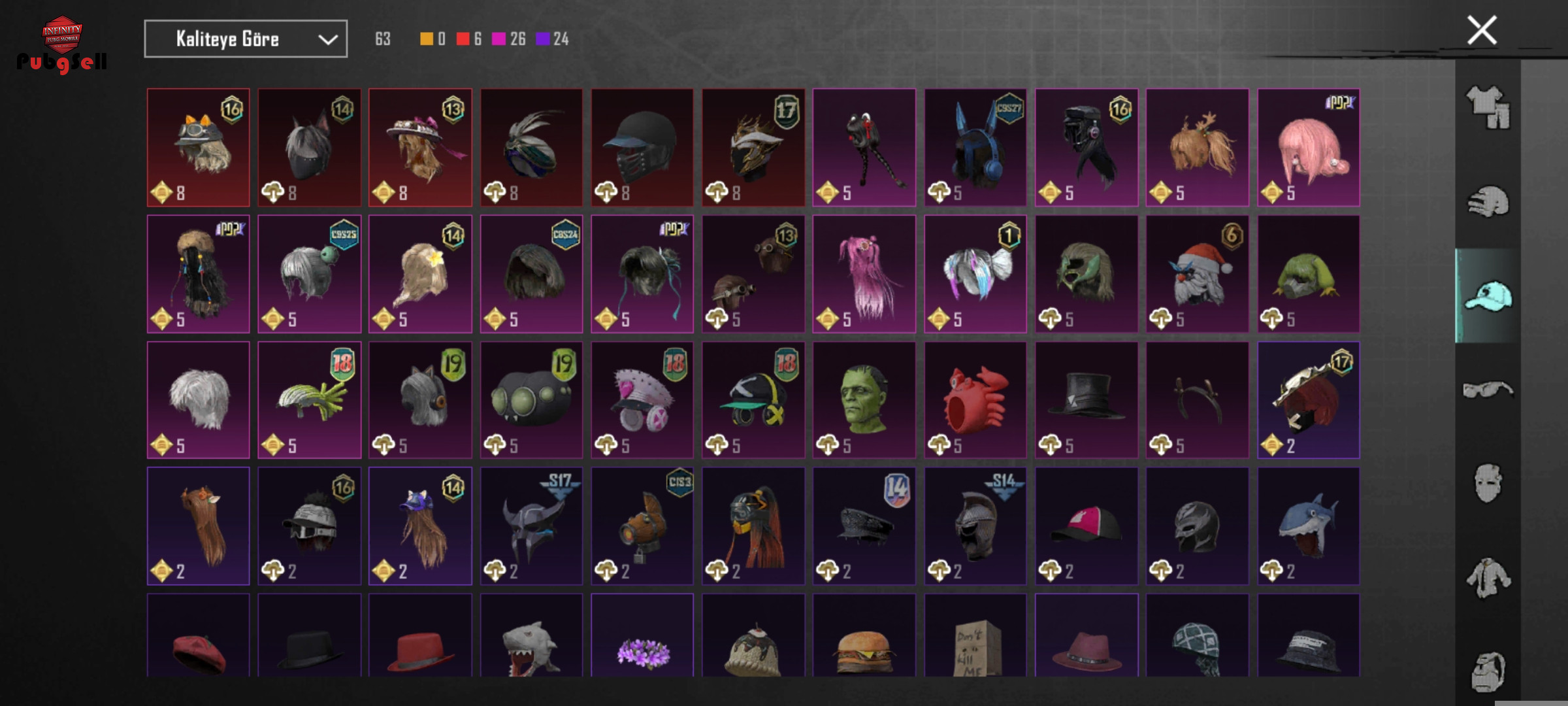The width and height of the screenshot is (1568, 706).
Task: Open the outfits category in sidebar
Action: (x=1488, y=107)
